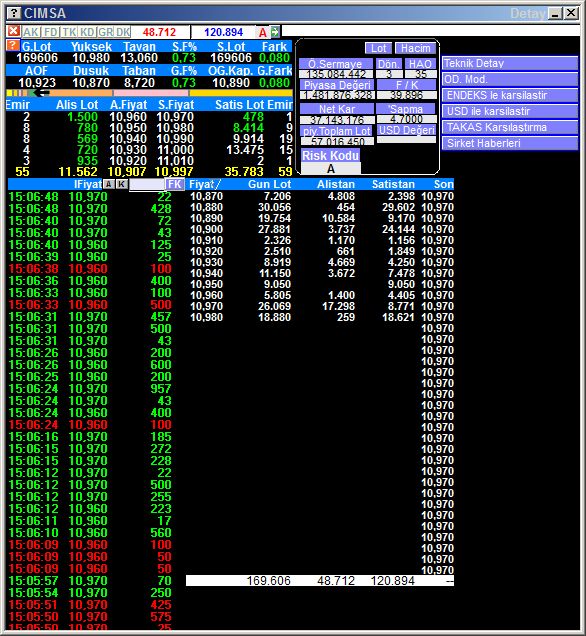586x636 pixels.
Task: Click the Fiyat column header to sort
Action: tap(204, 184)
